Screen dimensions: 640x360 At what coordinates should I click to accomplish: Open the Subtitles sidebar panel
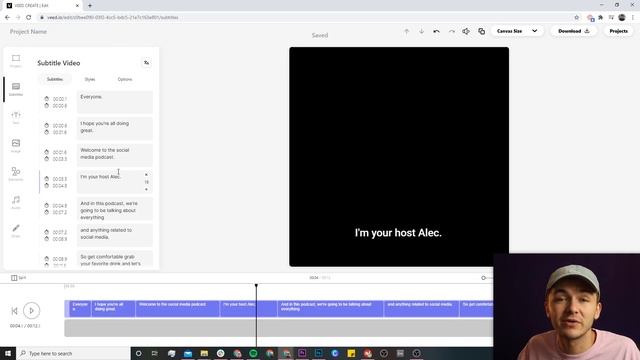(x=16, y=89)
